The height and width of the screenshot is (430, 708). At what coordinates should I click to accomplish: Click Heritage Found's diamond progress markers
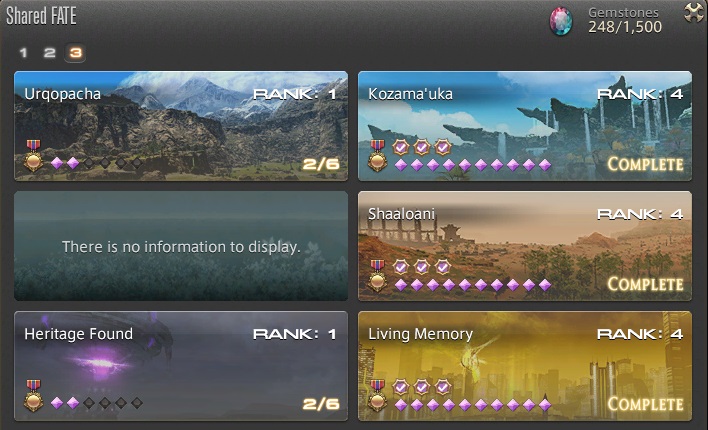point(97,403)
